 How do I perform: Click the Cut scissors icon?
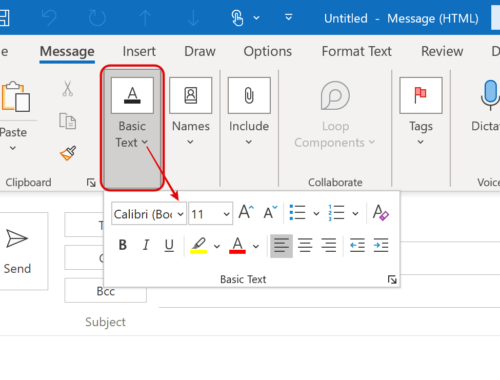(68, 89)
